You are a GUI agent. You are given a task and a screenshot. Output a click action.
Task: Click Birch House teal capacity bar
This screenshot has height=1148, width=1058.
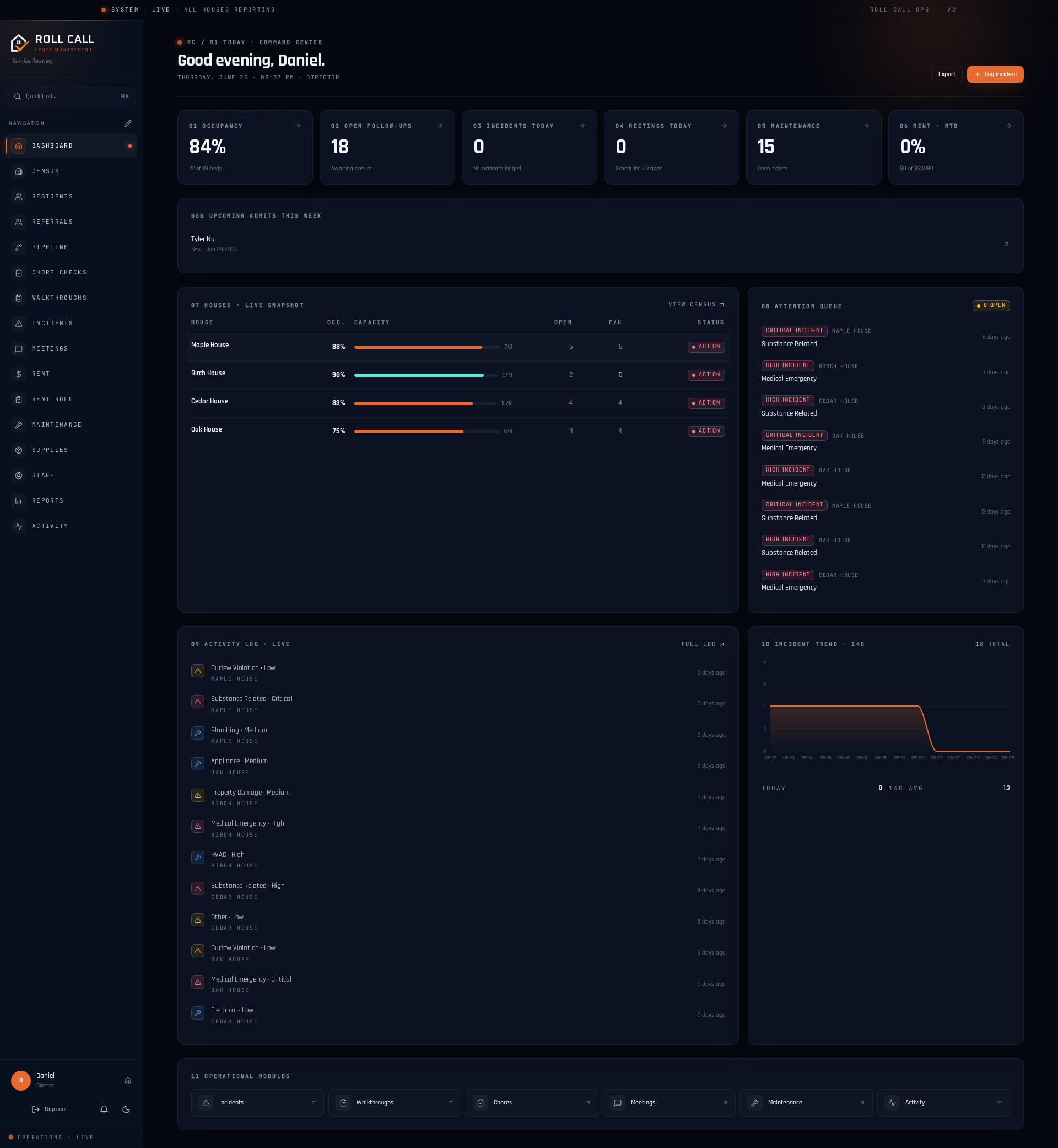(x=426, y=375)
